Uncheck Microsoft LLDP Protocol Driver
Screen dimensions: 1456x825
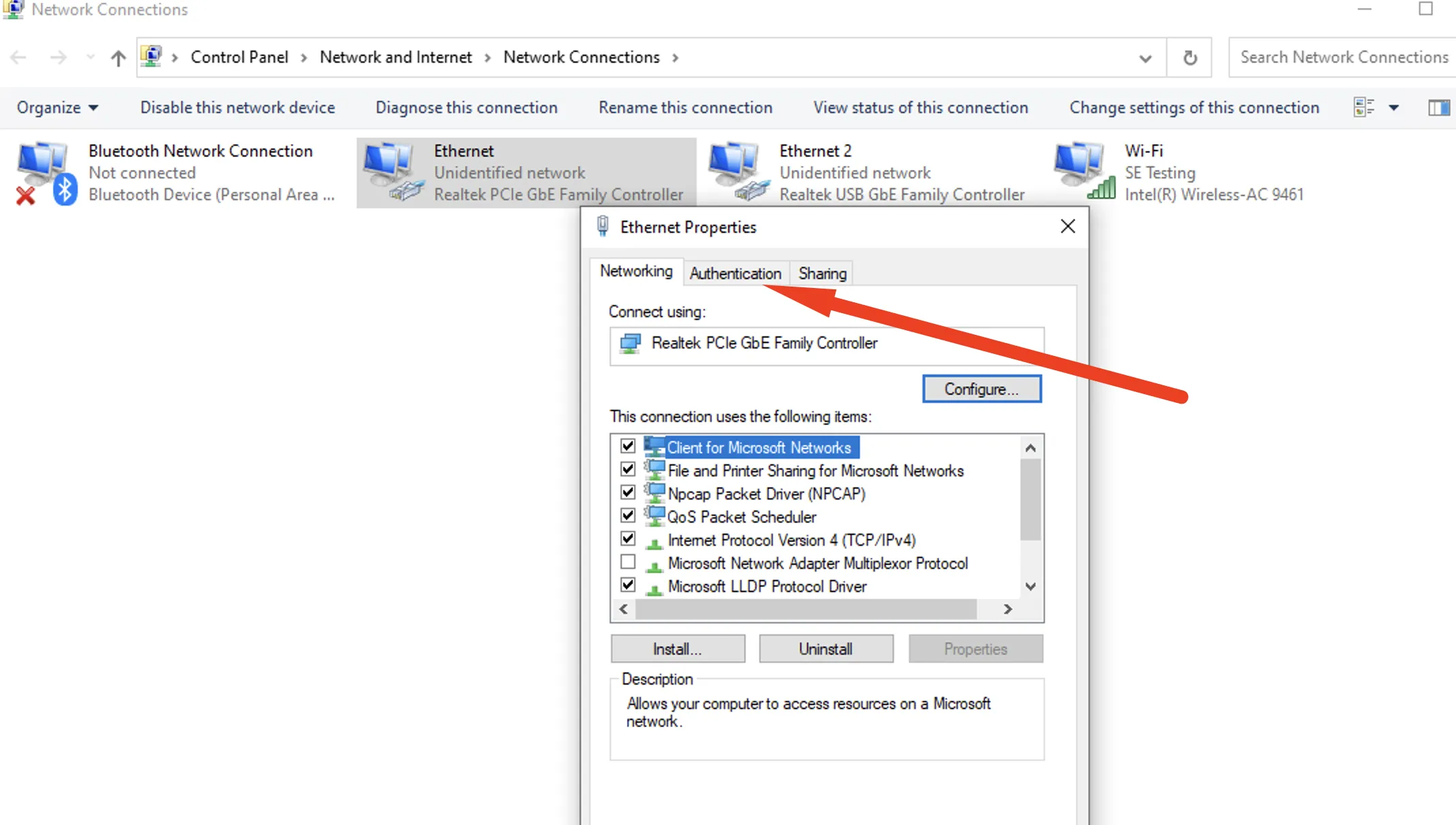pos(628,585)
